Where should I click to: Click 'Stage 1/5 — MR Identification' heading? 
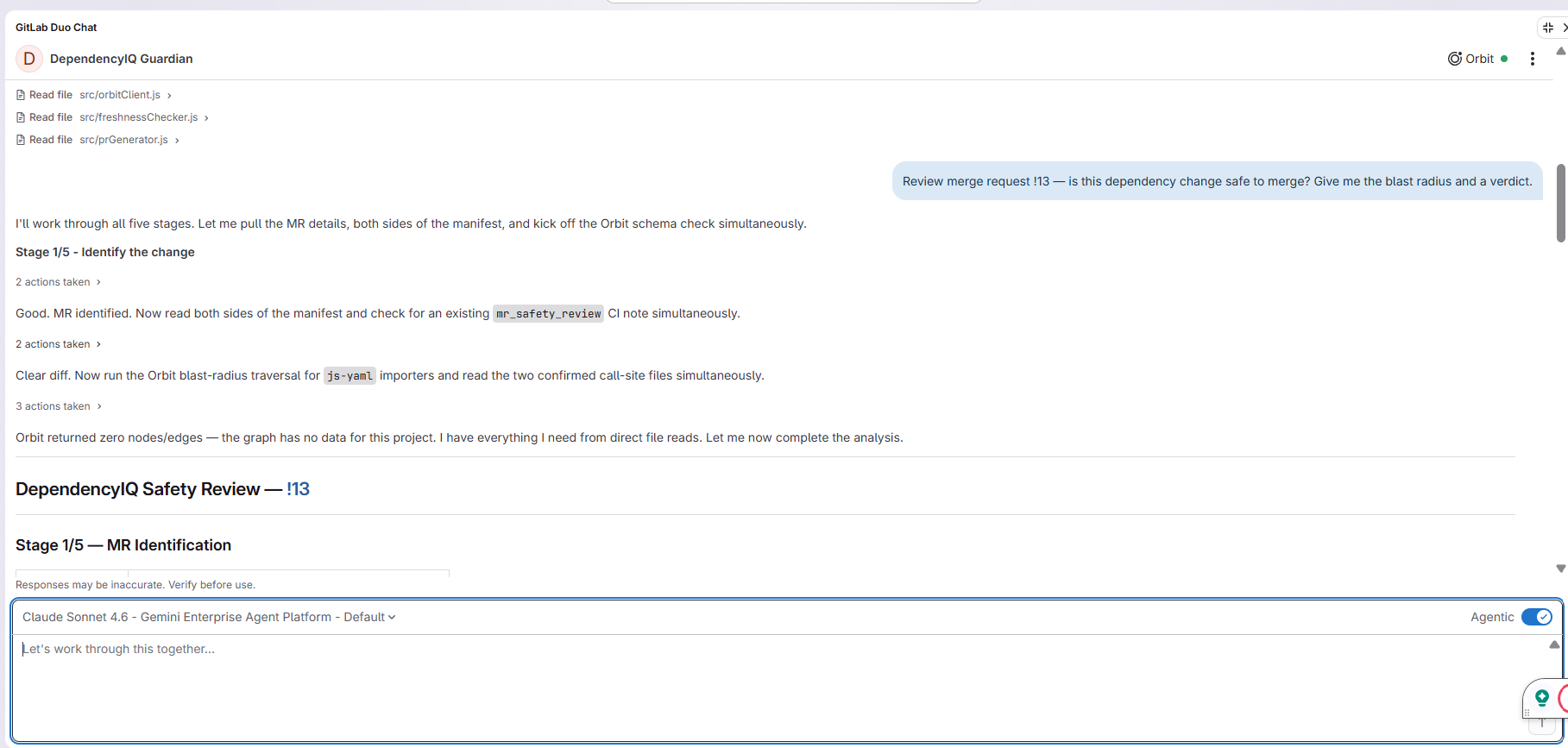(x=123, y=545)
